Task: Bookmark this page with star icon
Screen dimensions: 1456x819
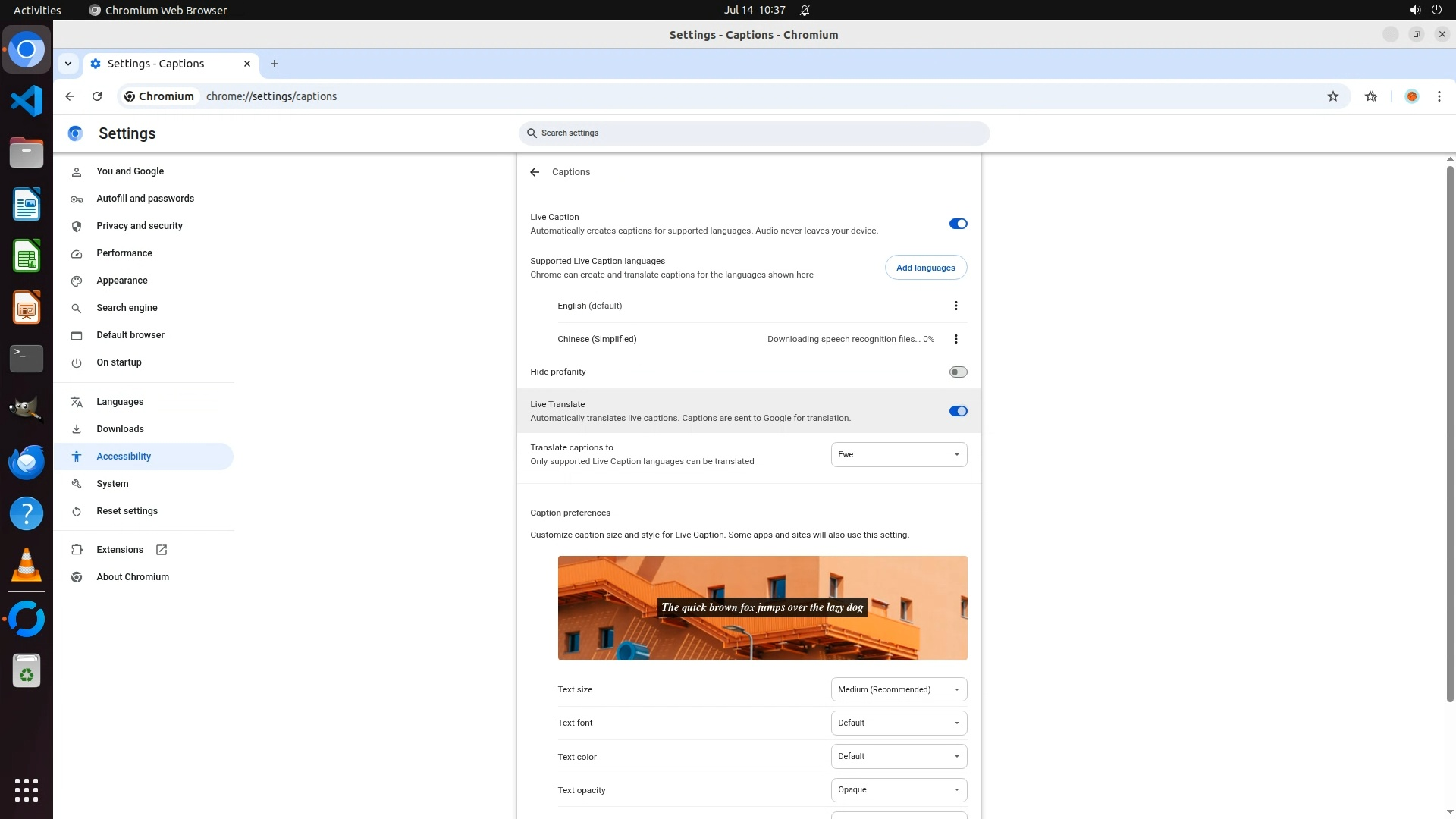Action: pyautogui.click(x=1332, y=96)
